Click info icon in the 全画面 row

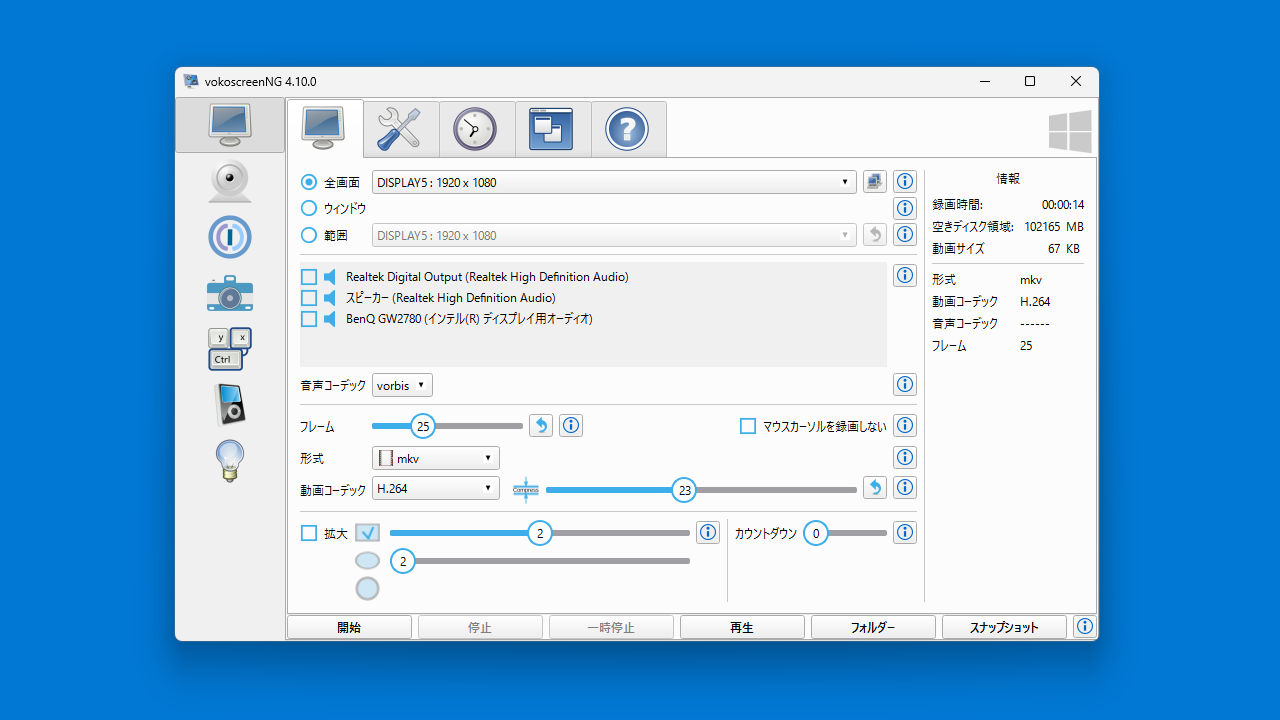coord(905,182)
